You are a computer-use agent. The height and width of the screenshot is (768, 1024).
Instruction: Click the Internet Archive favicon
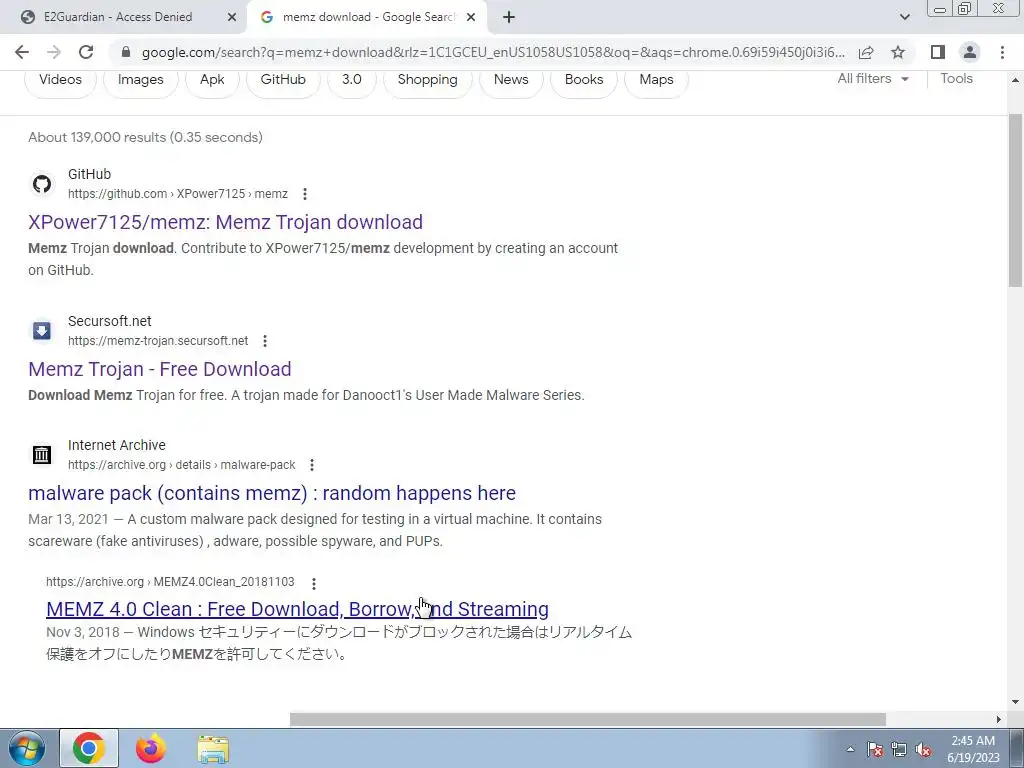(x=42, y=455)
